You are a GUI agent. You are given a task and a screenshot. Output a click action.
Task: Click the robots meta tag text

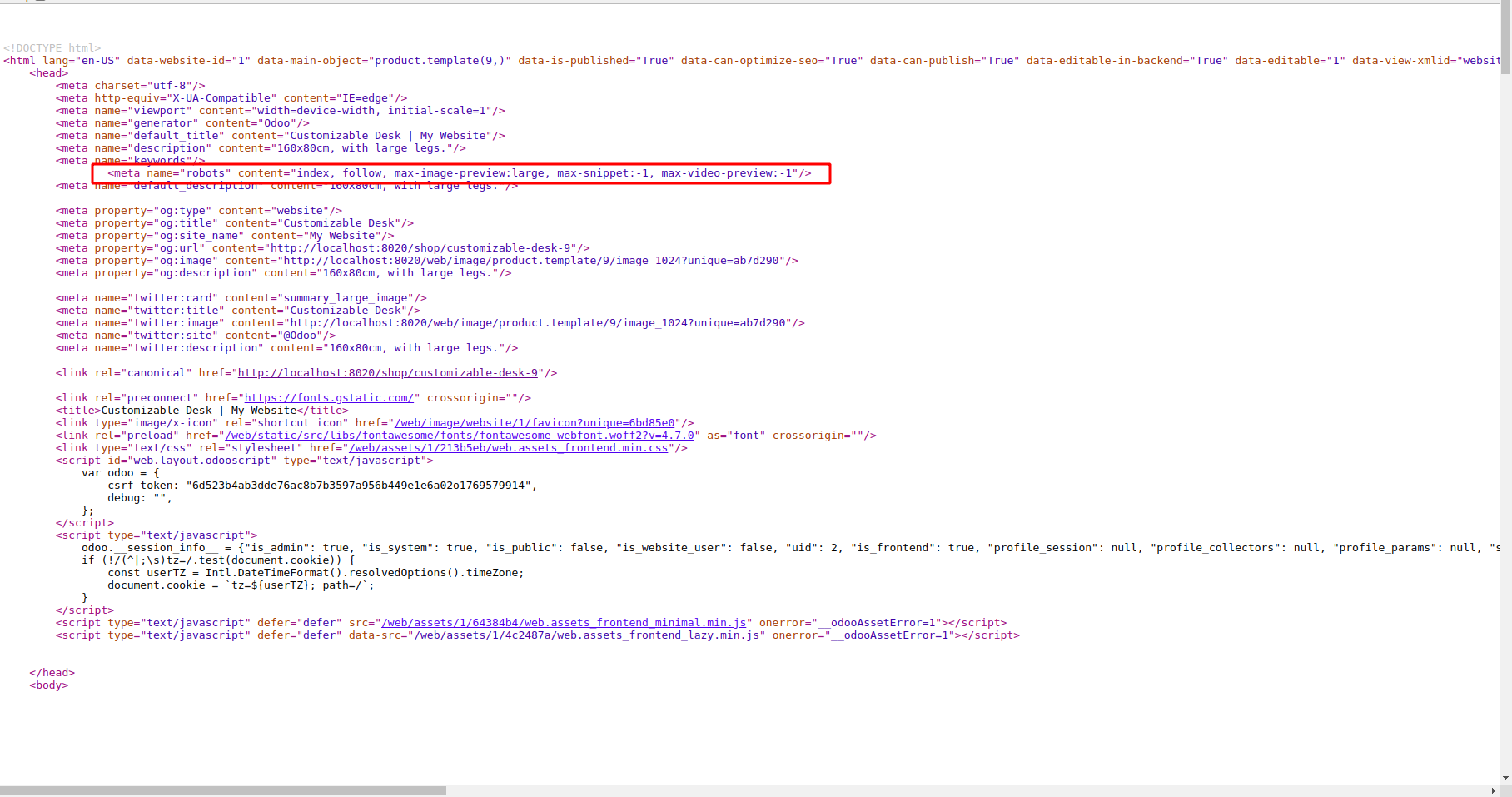coord(460,173)
